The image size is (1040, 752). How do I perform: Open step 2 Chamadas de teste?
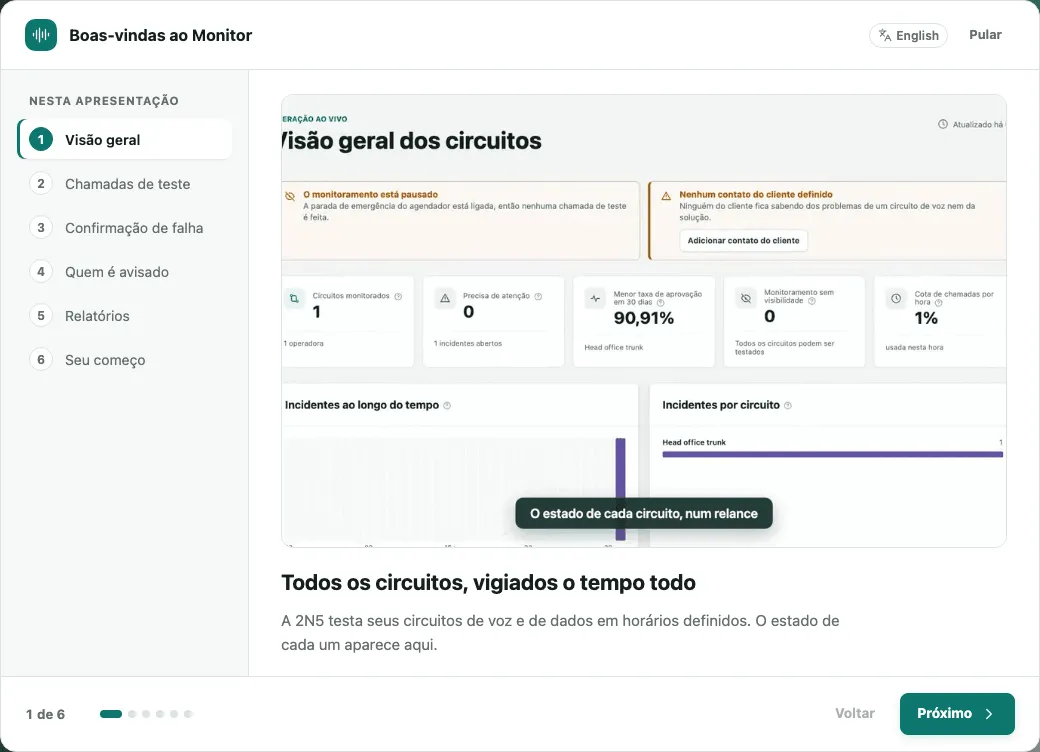125,184
